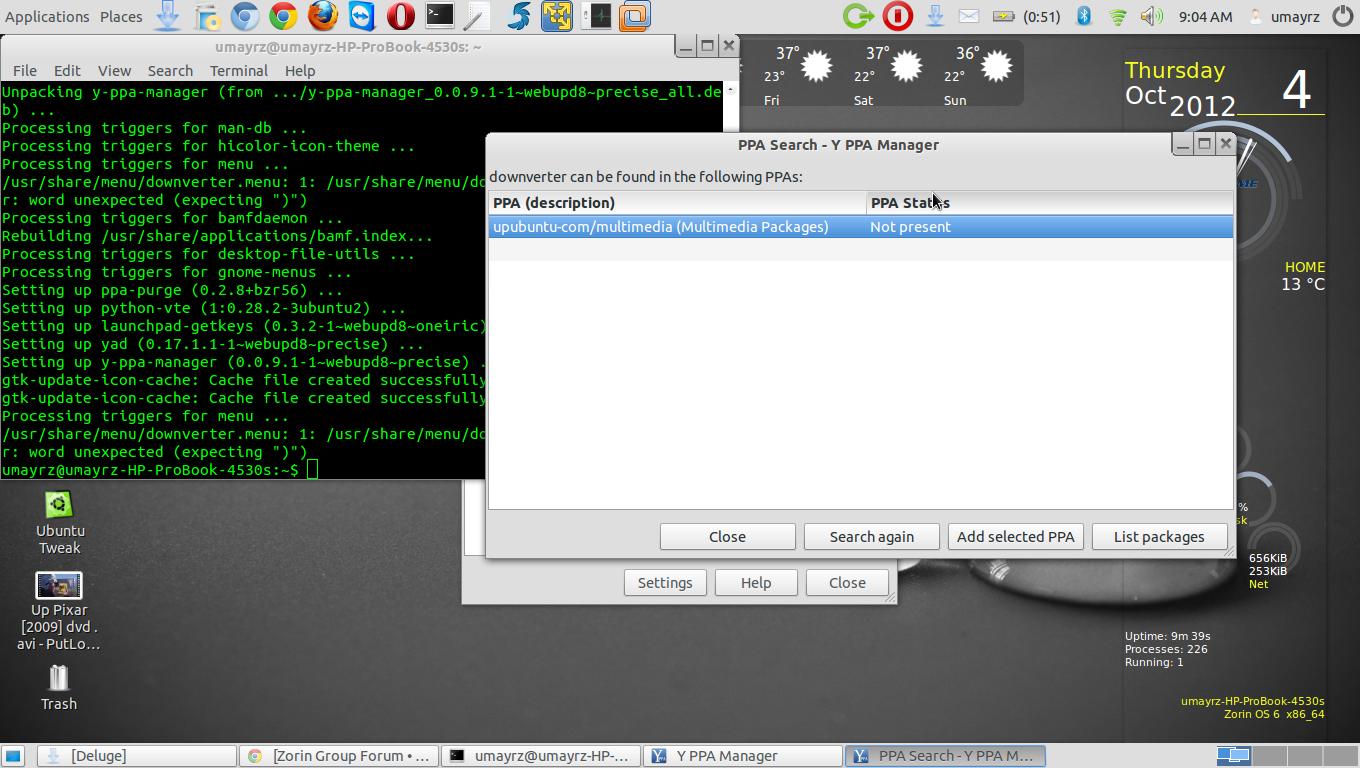Screen dimensions: 1360x768
Task: Open the volume sound indicator
Action: (x=1151, y=16)
